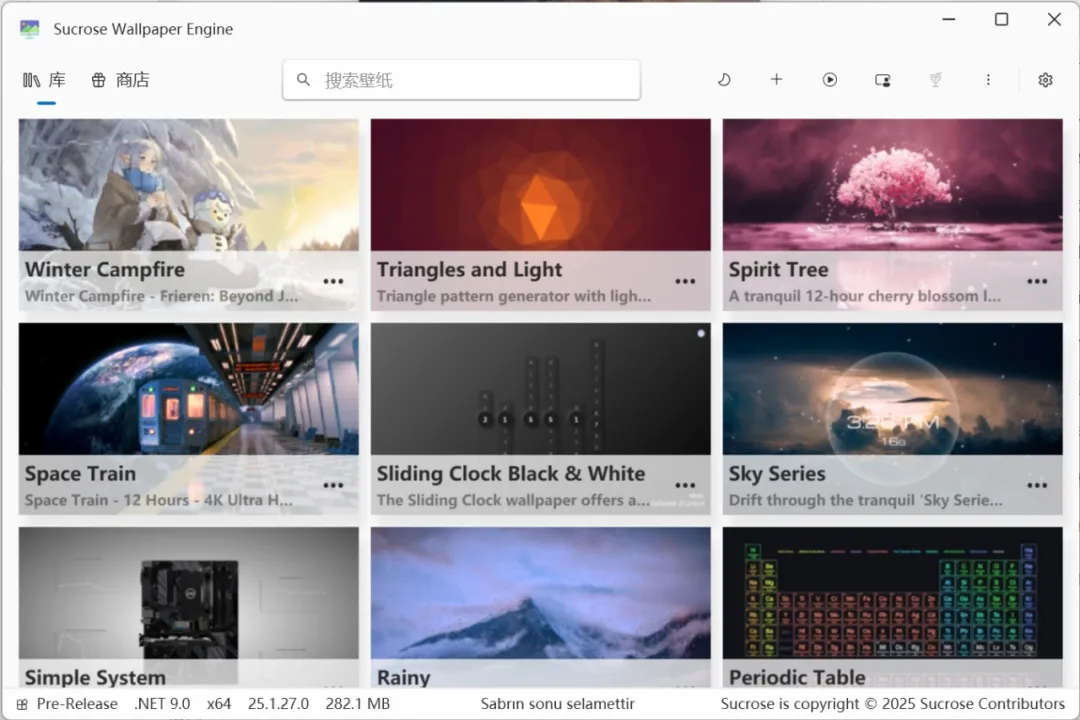Viewport: 1080px width, 720px height.
Task: Expand the Spirit Tree three-dot menu
Action: pyautogui.click(x=1037, y=282)
